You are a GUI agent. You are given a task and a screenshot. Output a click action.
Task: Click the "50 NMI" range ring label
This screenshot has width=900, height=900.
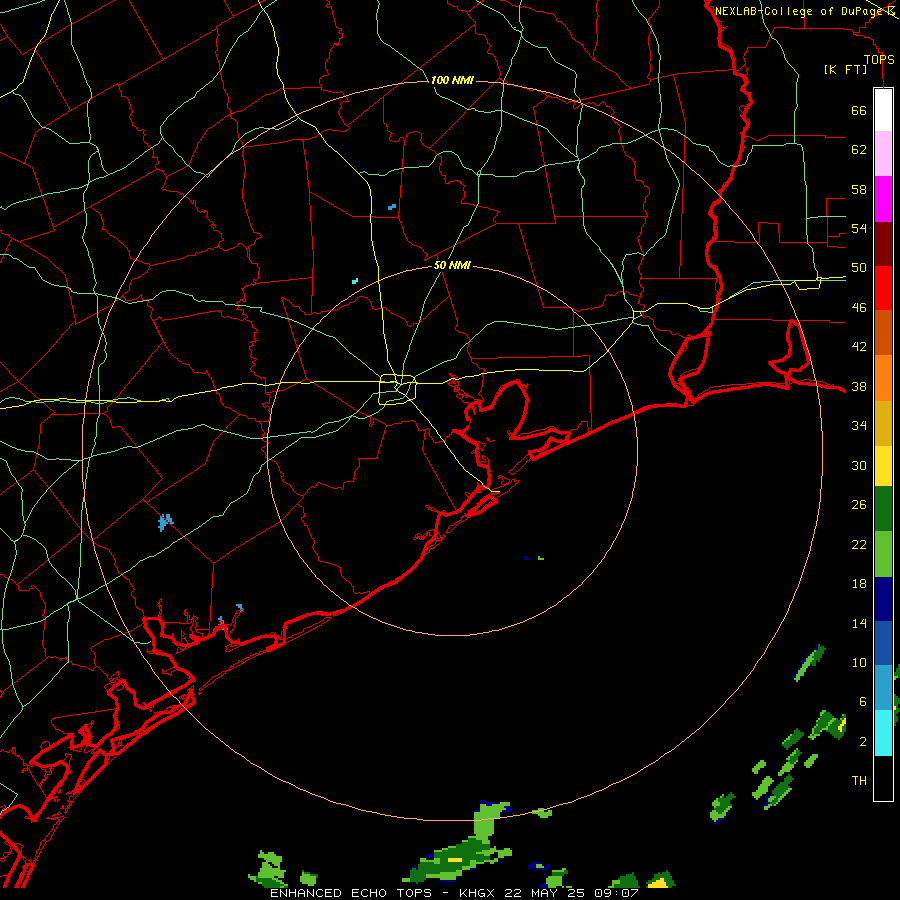(452, 265)
